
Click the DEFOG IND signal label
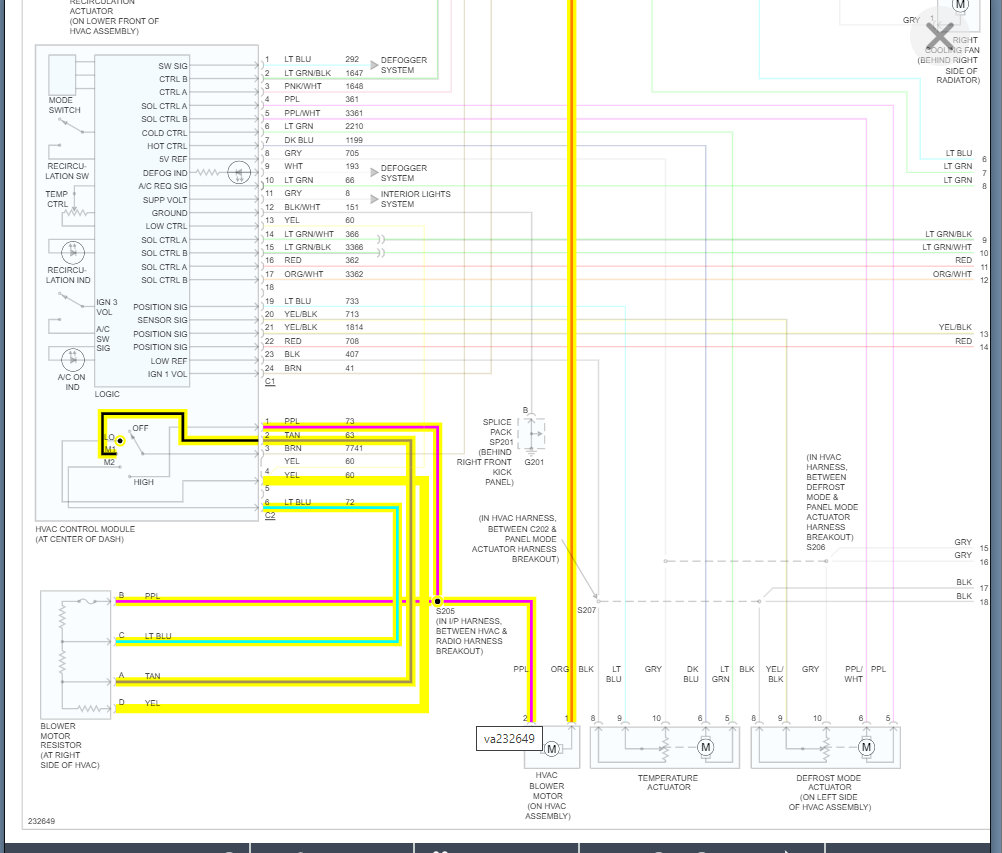[166, 173]
